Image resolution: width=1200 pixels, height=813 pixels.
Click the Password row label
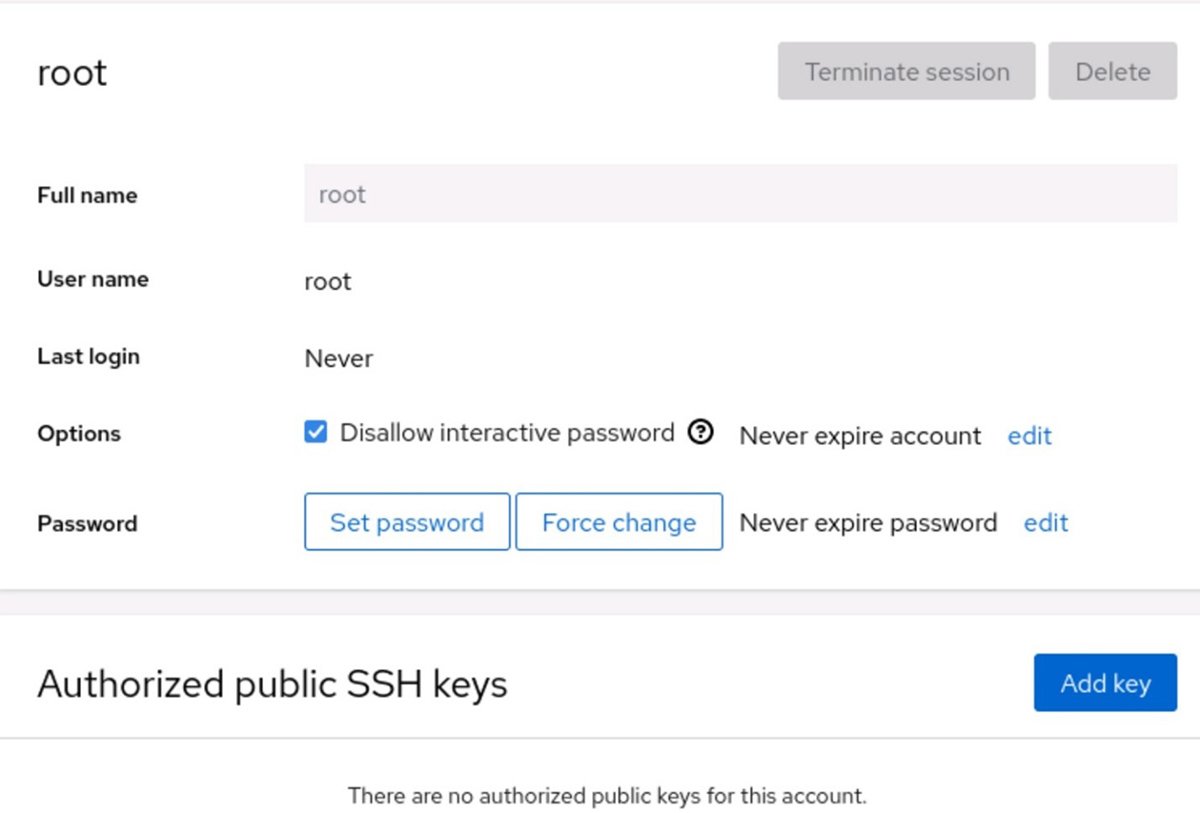[x=87, y=524]
